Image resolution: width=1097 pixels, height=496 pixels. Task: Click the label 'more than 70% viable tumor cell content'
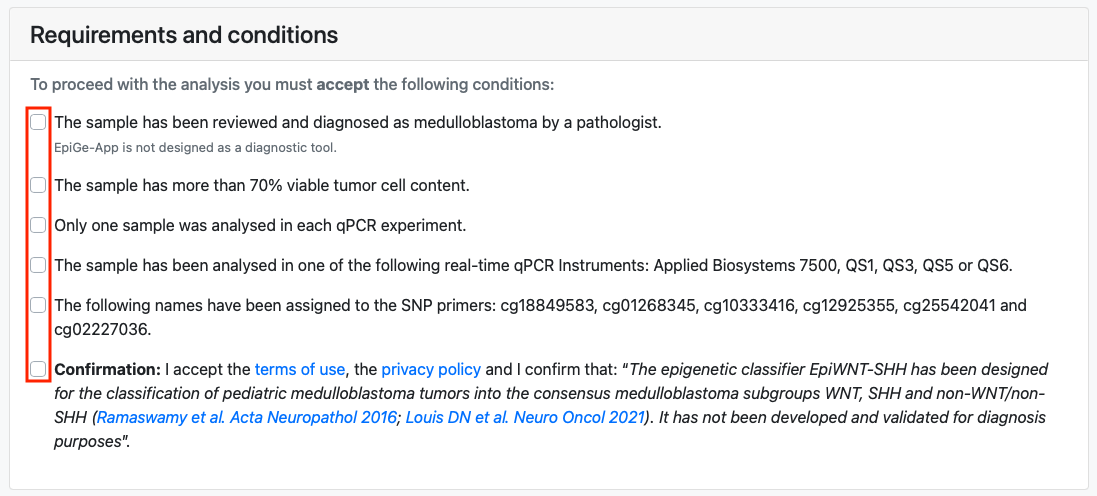[261, 185]
